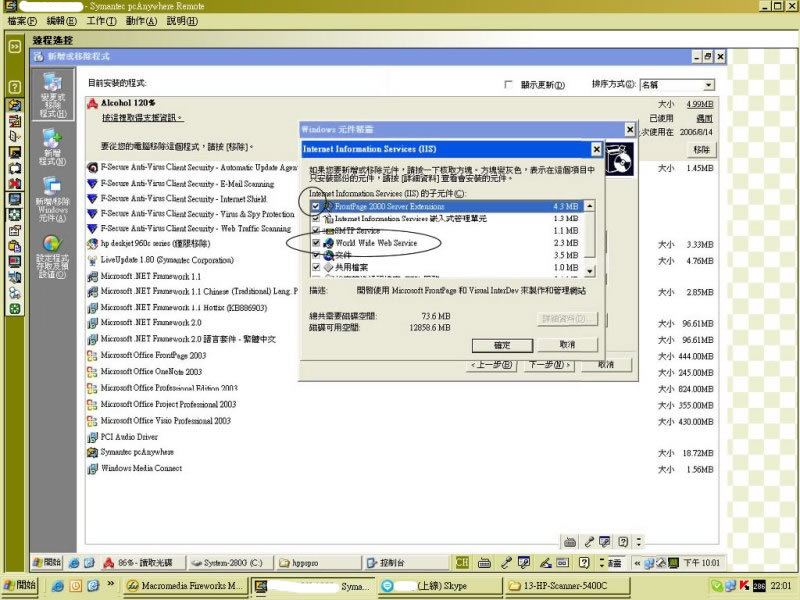Open the 編輯(E) menu
The height and width of the screenshot is (600, 800).
point(61,21)
